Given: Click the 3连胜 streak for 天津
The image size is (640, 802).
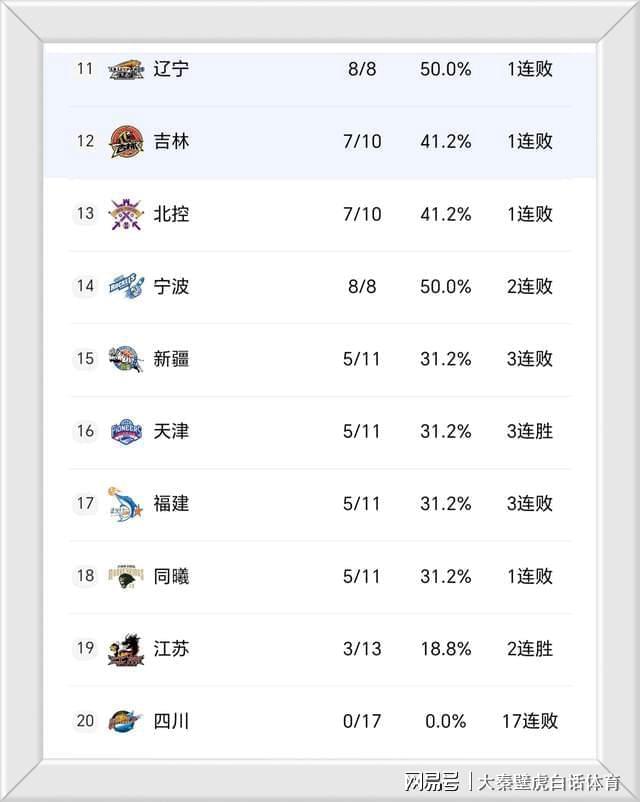Looking at the screenshot, I should tap(529, 431).
